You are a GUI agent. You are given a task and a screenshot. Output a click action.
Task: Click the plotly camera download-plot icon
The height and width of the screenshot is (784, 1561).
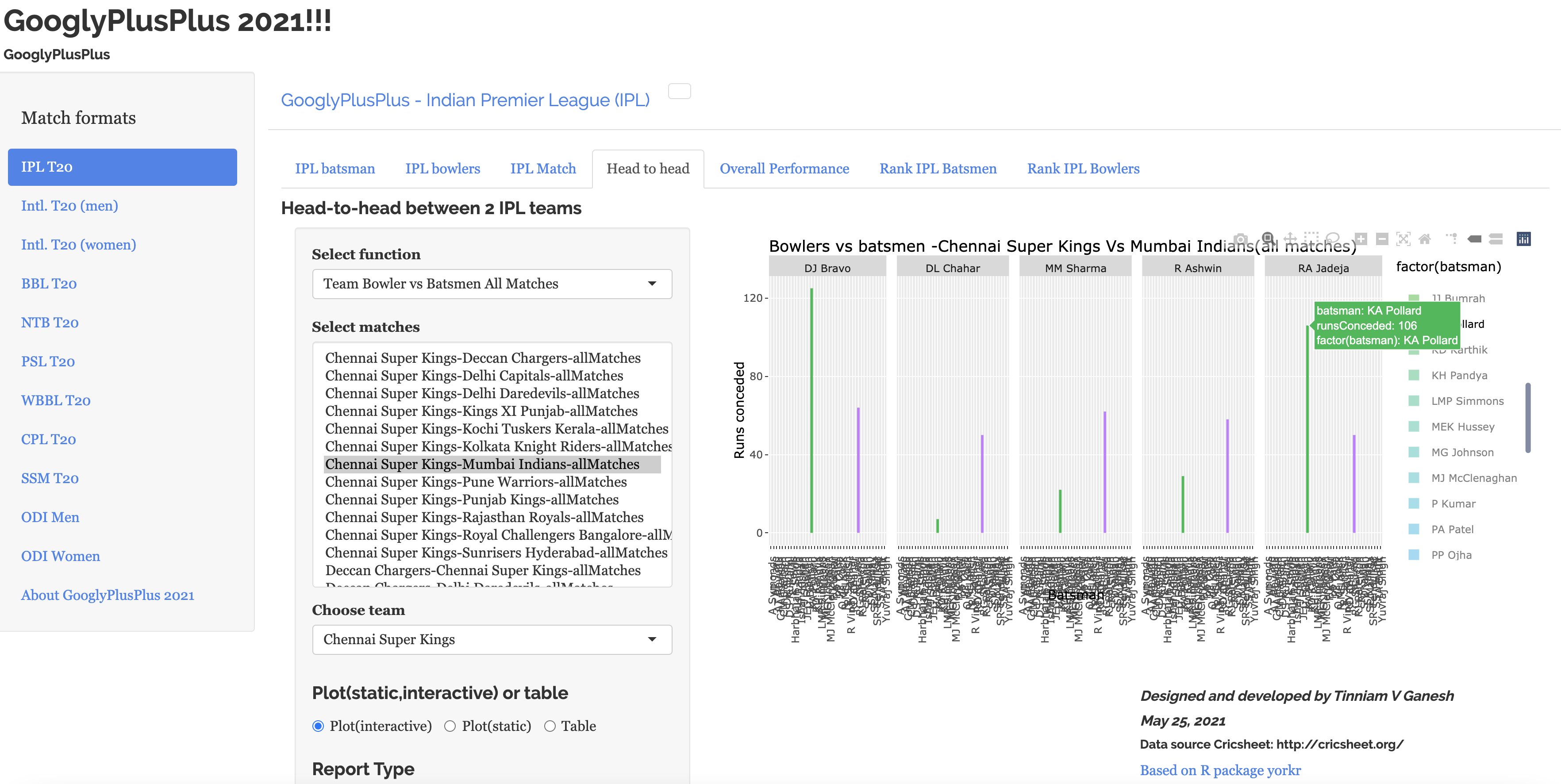[x=1241, y=239]
